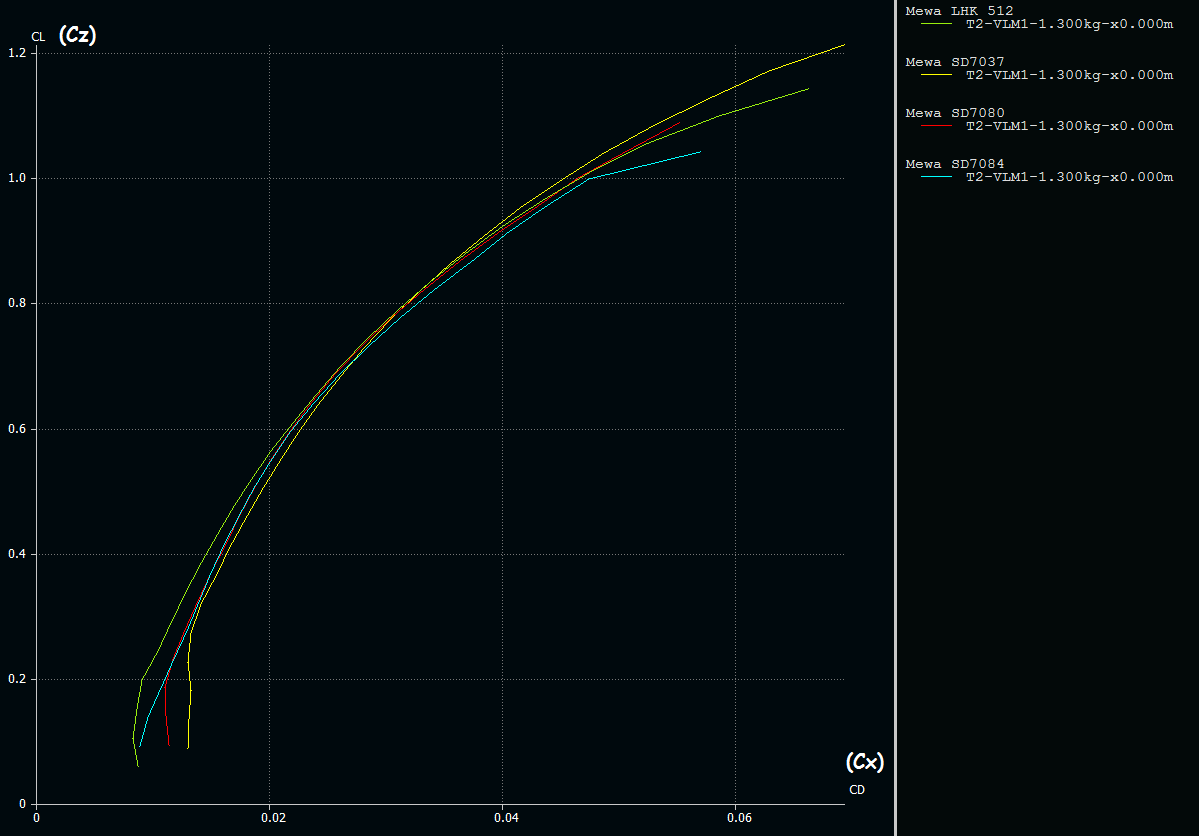
Task: Click the 1.2 tick label on the CL axis
Action: point(16,53)
